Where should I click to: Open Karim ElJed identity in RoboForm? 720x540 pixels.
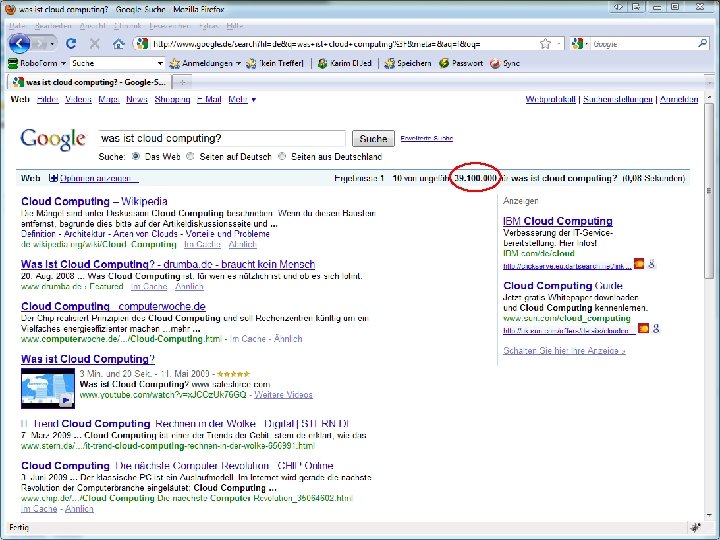(x=345, y=63)
